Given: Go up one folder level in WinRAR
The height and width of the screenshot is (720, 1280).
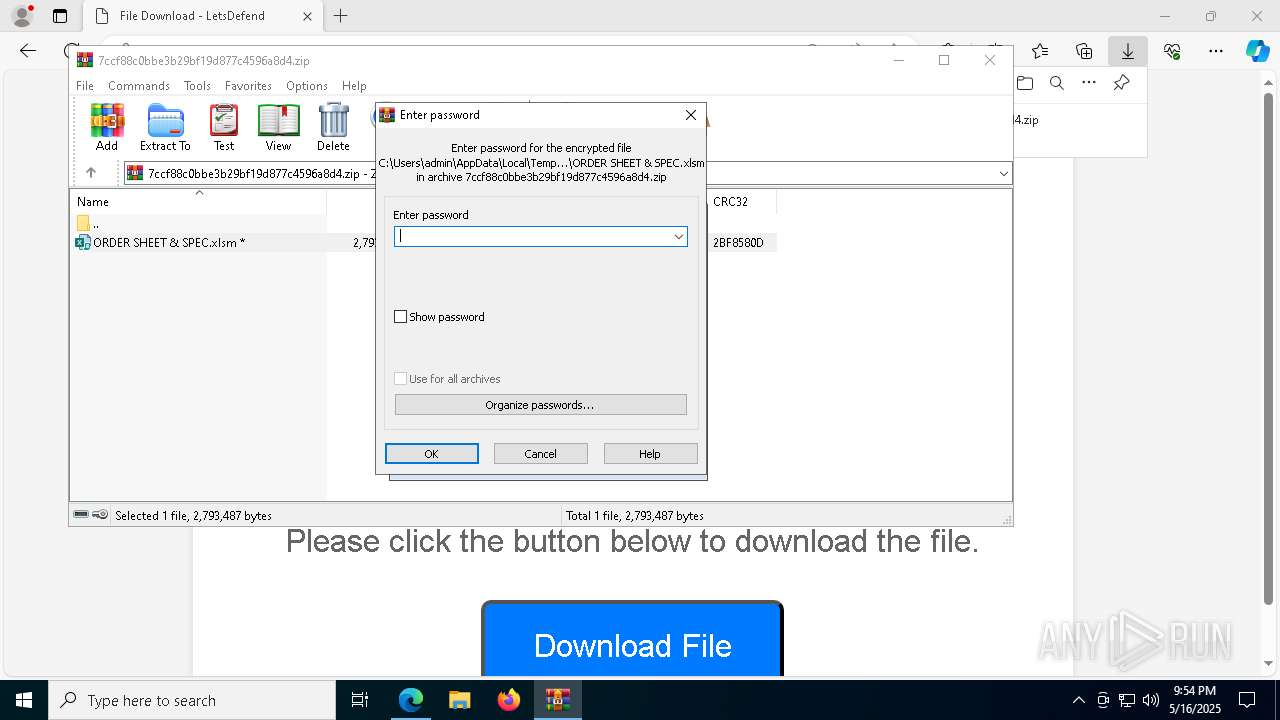Looking at the screenshot, I should click(x=91, y=173).
